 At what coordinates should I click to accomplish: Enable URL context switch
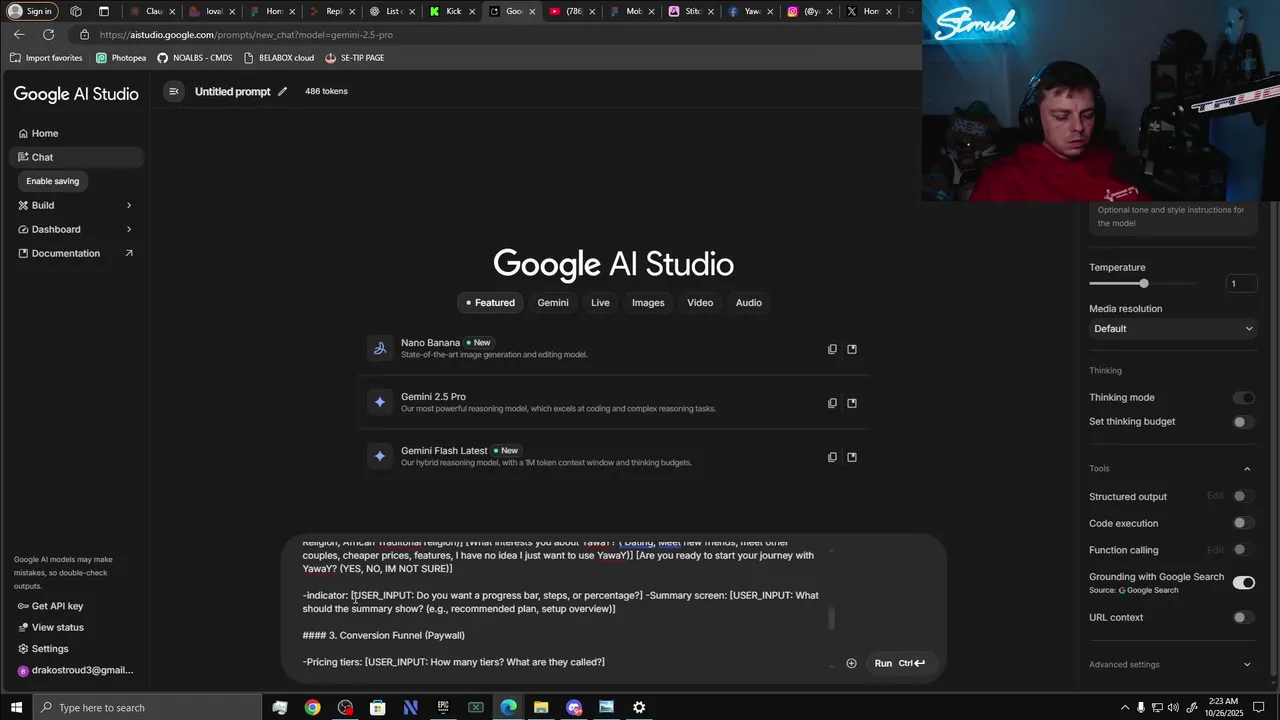click(1244, 618)
